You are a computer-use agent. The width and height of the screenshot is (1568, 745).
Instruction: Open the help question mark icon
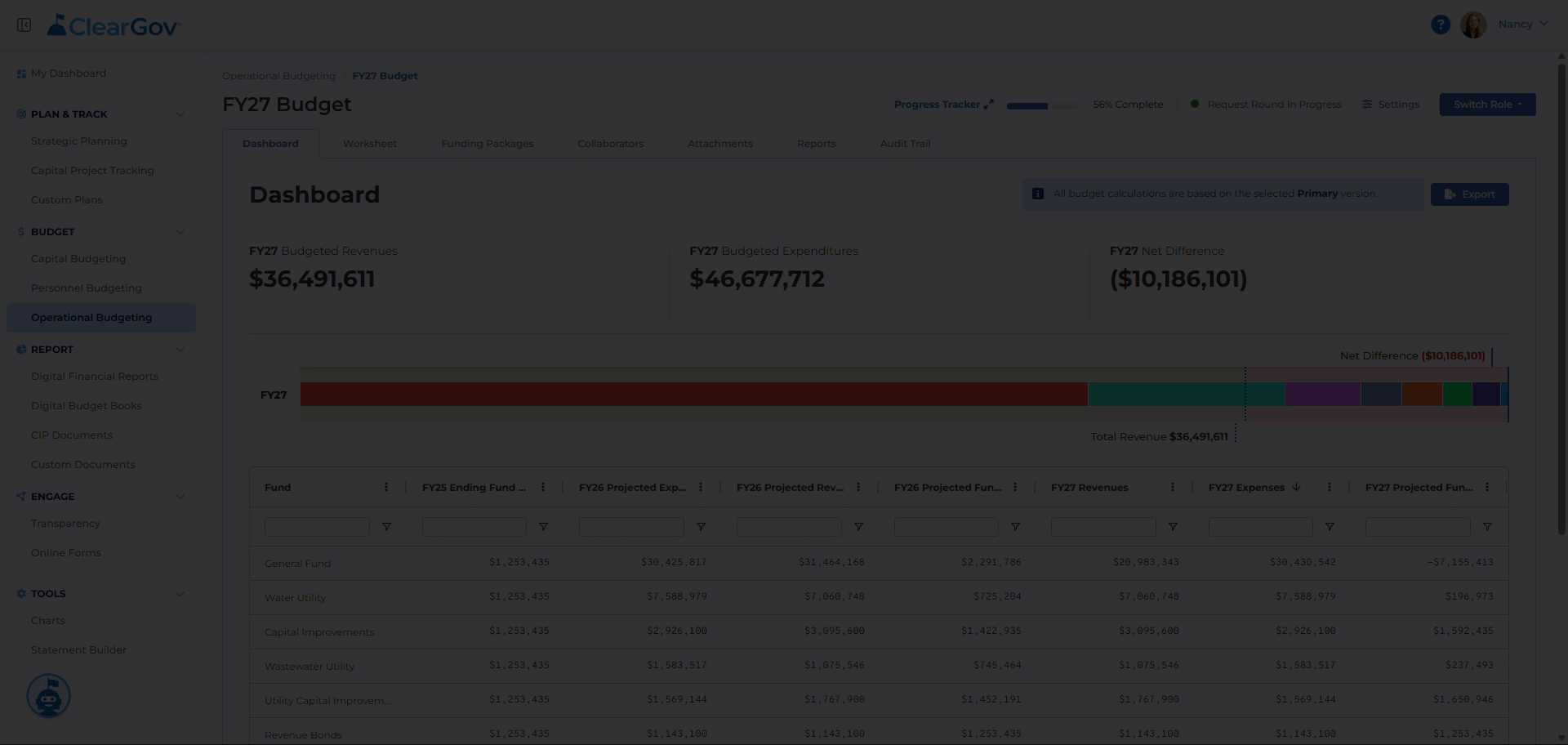click(1441, 25)
